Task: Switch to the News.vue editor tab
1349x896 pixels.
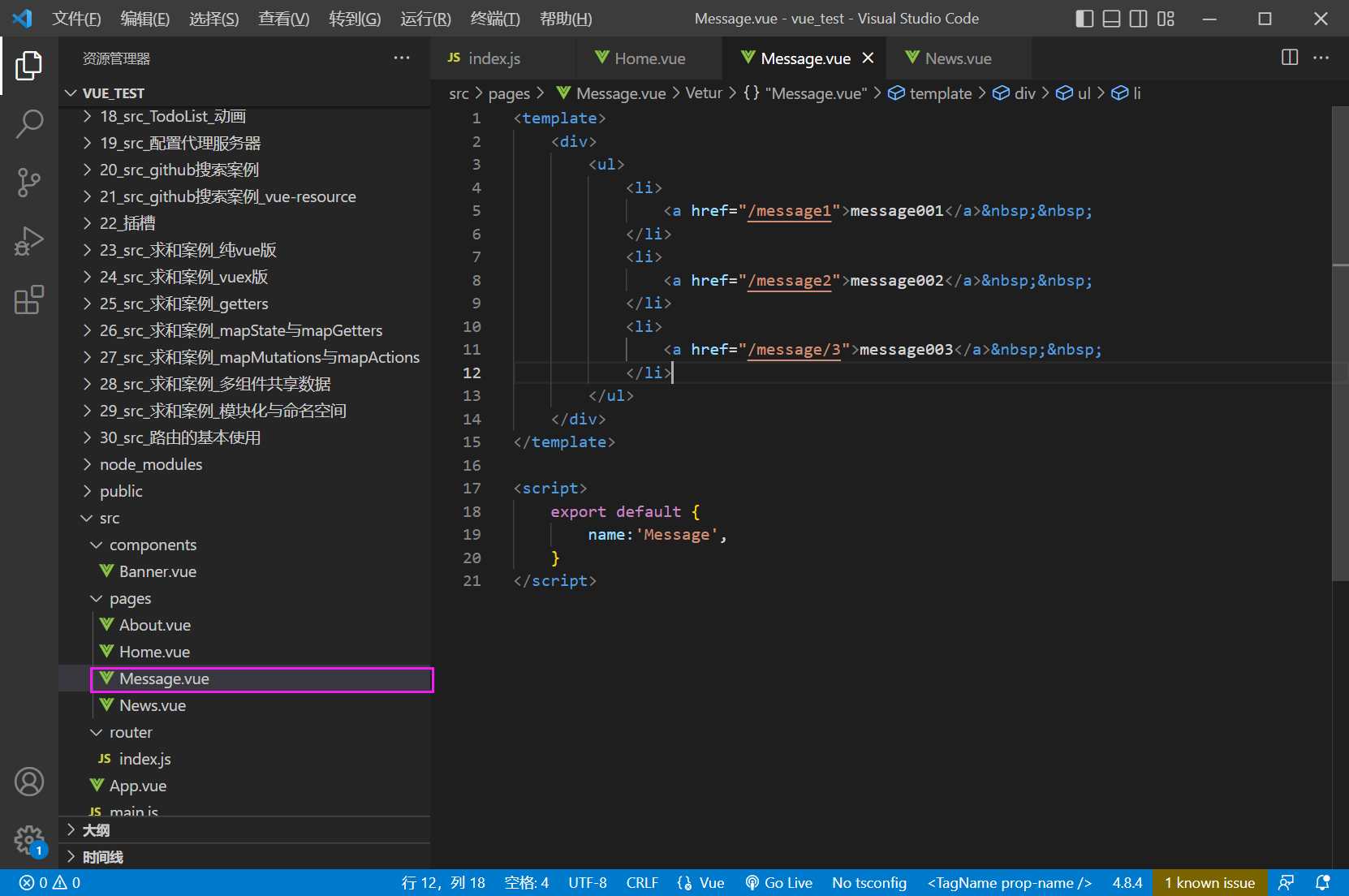Action: coord(959,58)
